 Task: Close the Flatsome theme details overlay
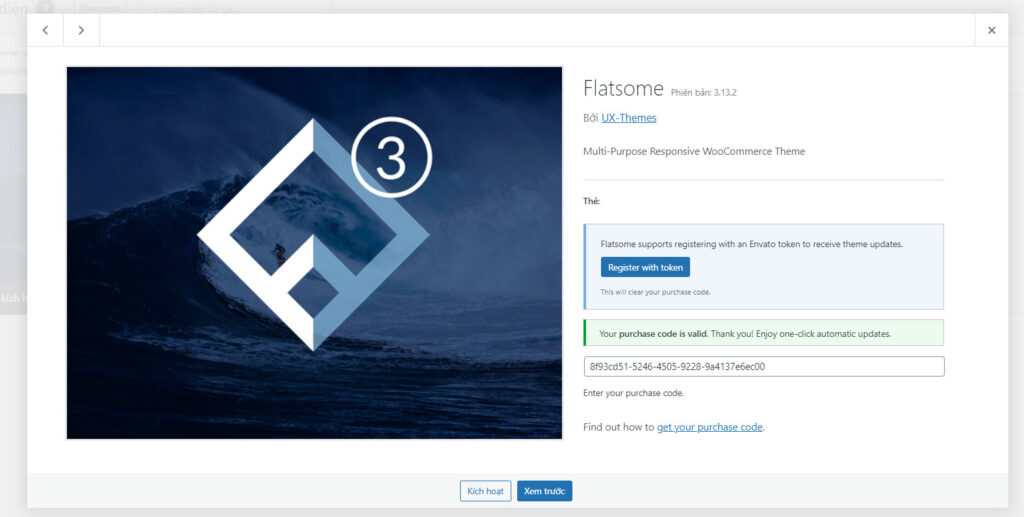point(991,30)
